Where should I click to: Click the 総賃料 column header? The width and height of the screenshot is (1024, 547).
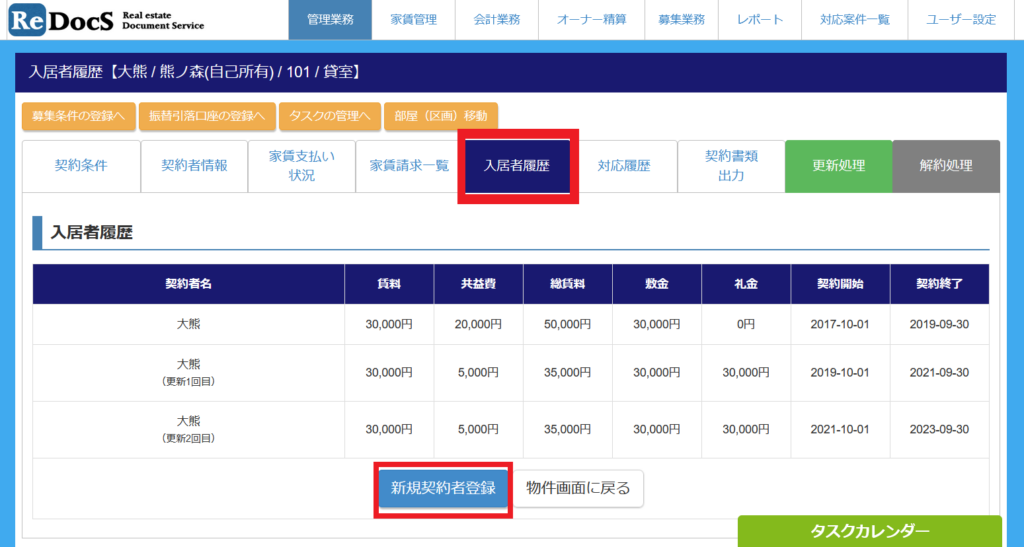(568, 284)
